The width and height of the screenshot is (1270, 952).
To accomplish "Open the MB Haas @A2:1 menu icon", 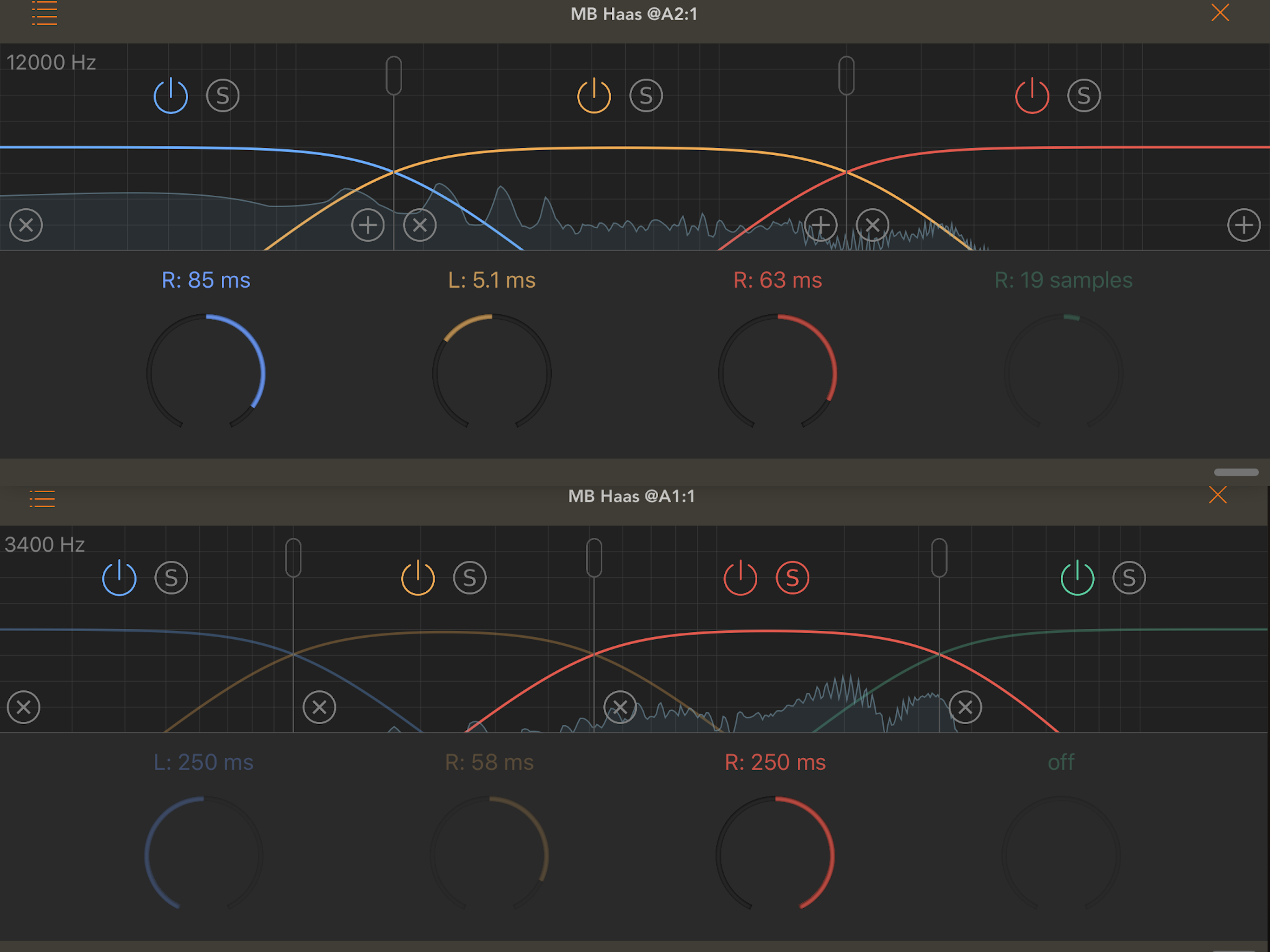I will click(44, 13).
